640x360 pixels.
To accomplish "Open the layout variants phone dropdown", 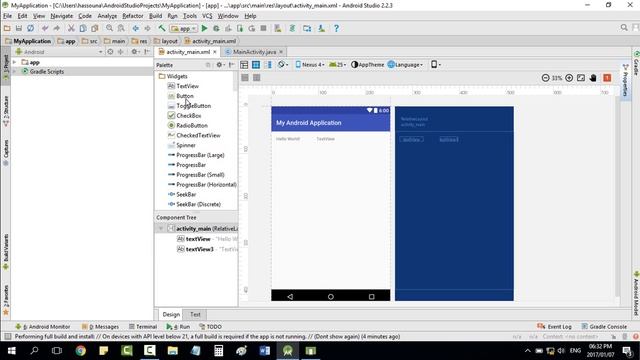I will (x=436, y=64).
